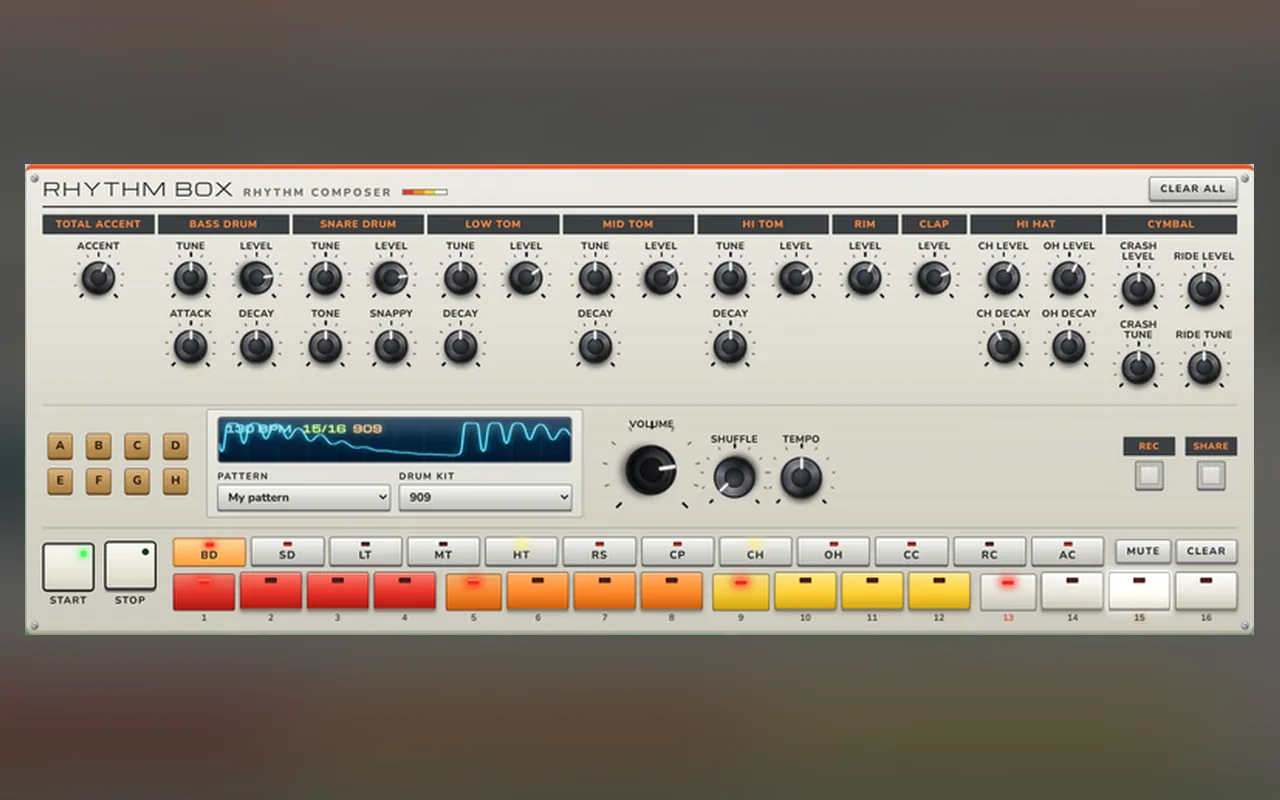Click the STOP playback pad

coord(131,566)
